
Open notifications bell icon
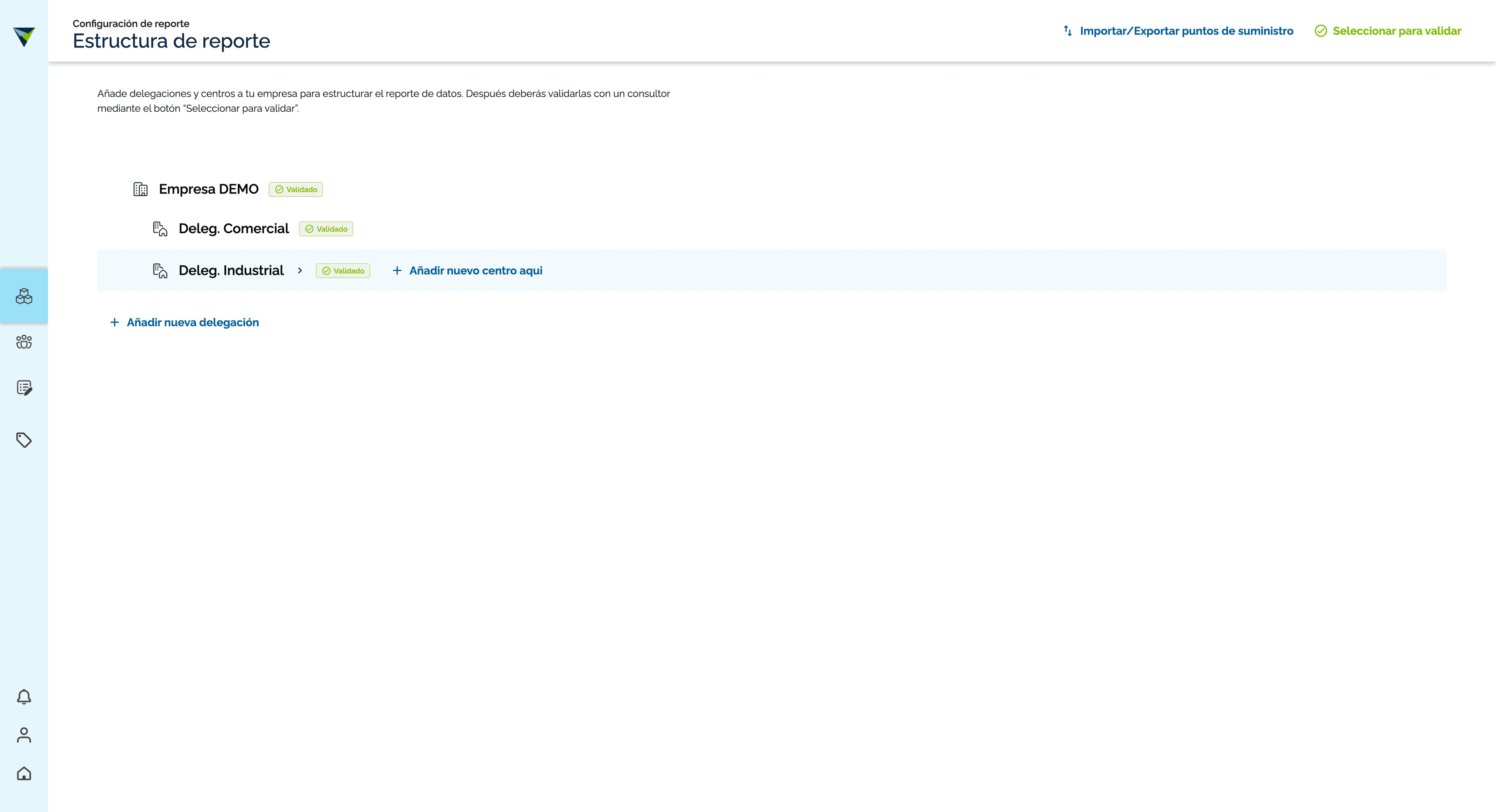(x=24, y=696)
